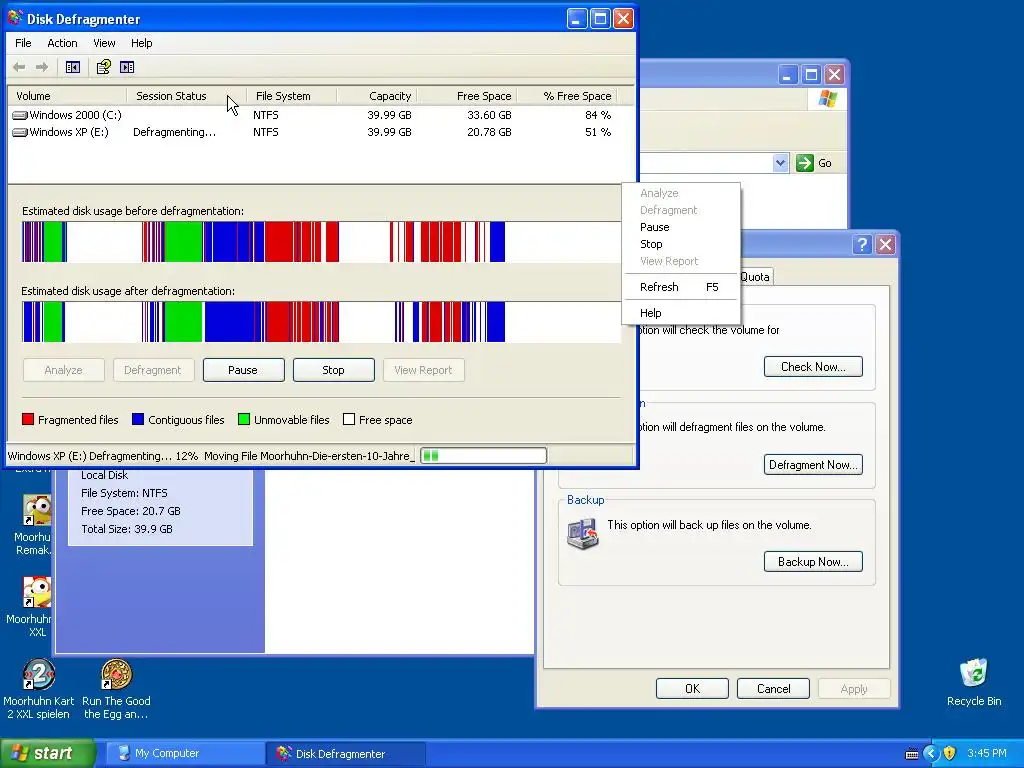Click the security shield tray icon
1024x768 pixels.
pos(950,753)
